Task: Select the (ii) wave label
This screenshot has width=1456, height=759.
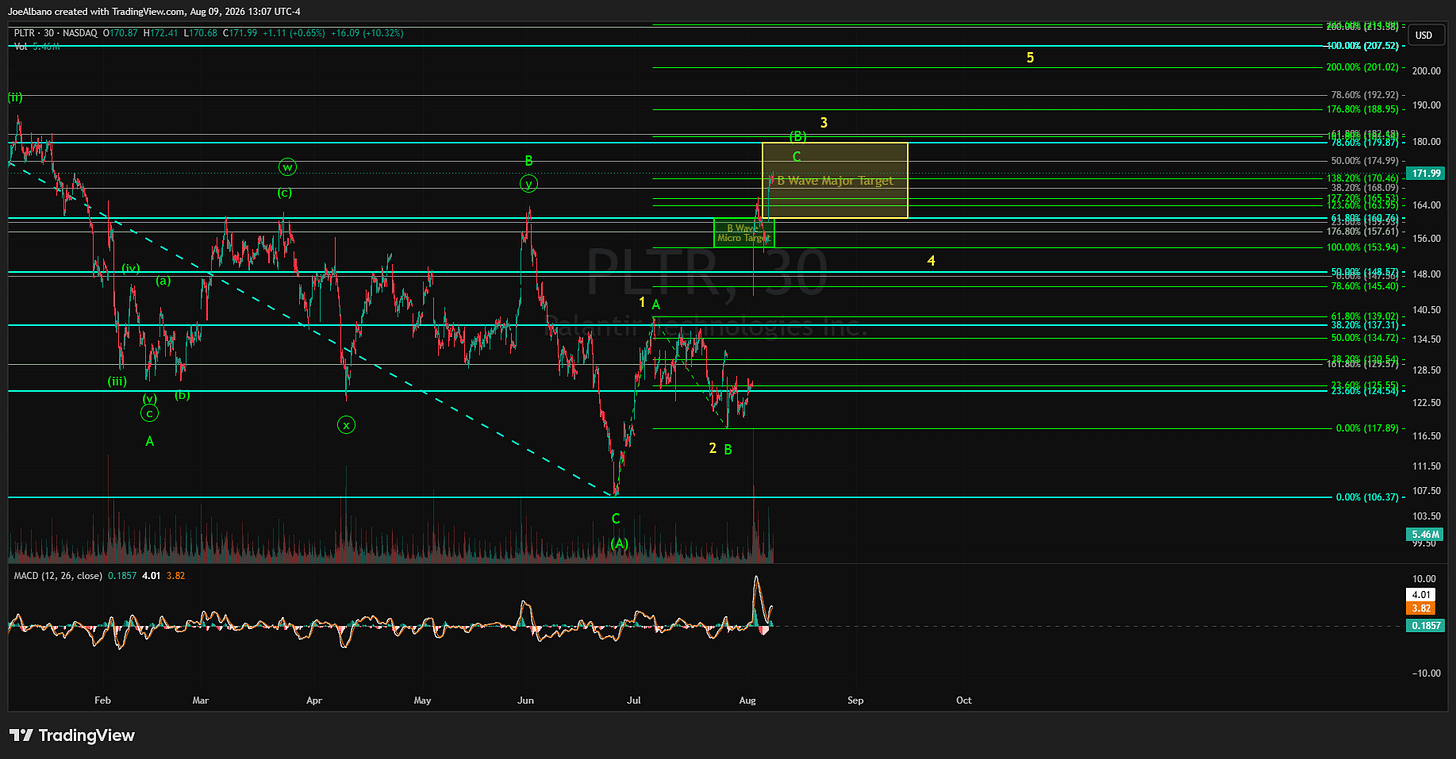Action: (15, 97)
